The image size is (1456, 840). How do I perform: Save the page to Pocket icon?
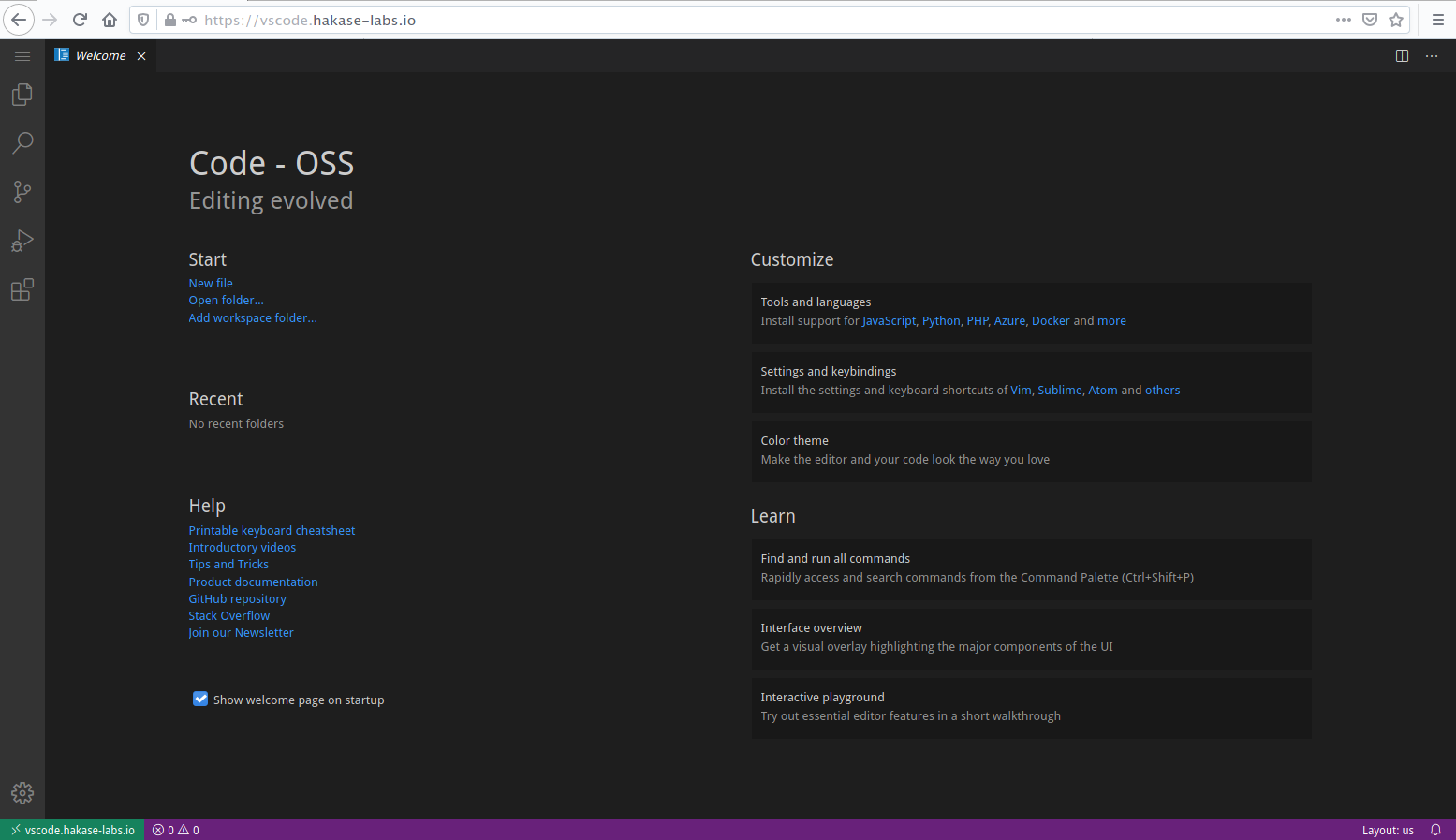(x=1370, y=20)
